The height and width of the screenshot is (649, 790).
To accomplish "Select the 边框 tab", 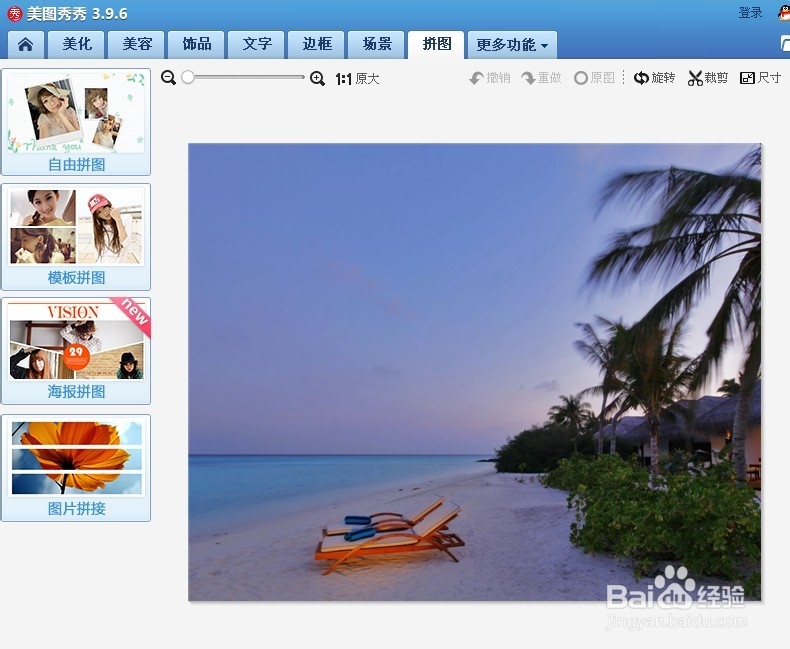I will (x=316, y=44).
